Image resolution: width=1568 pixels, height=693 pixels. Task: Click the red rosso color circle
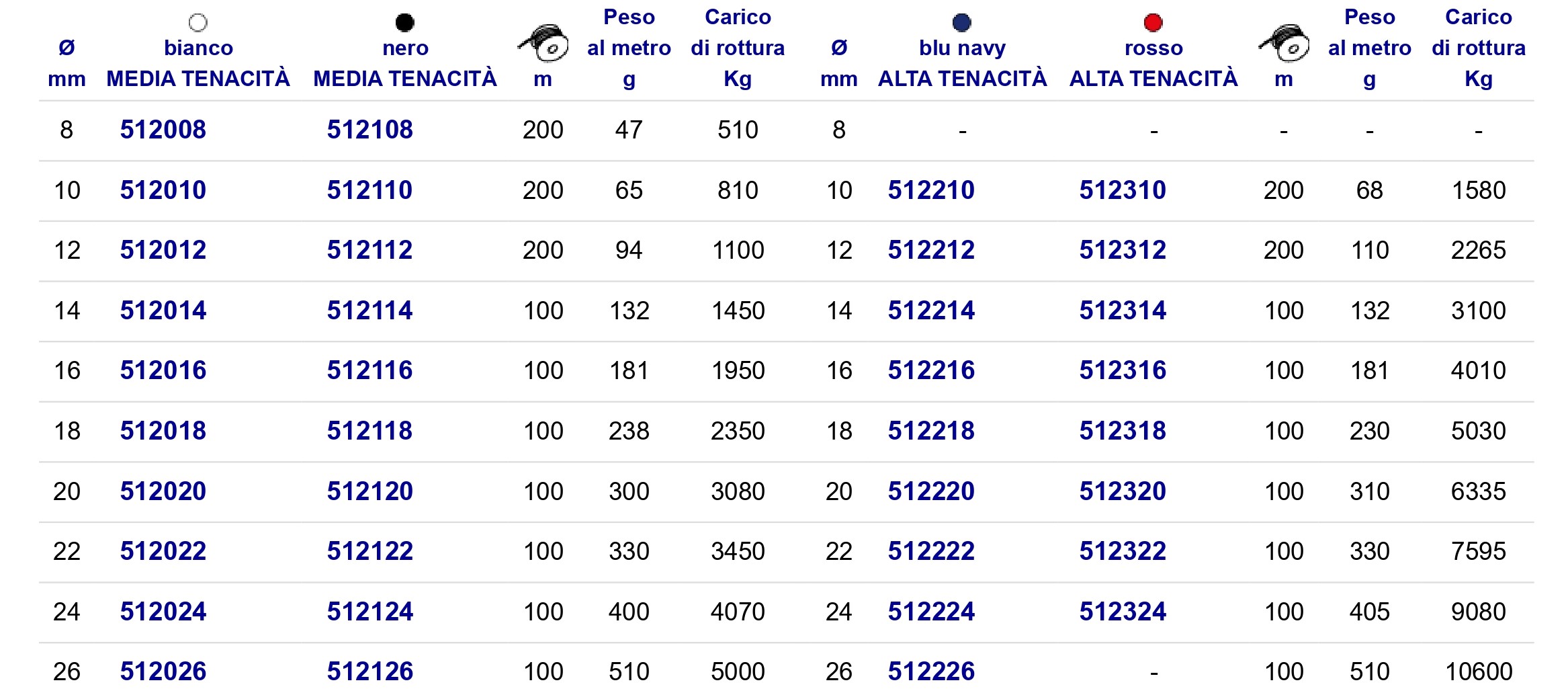pyautogui.click(x=1153, y=23)
